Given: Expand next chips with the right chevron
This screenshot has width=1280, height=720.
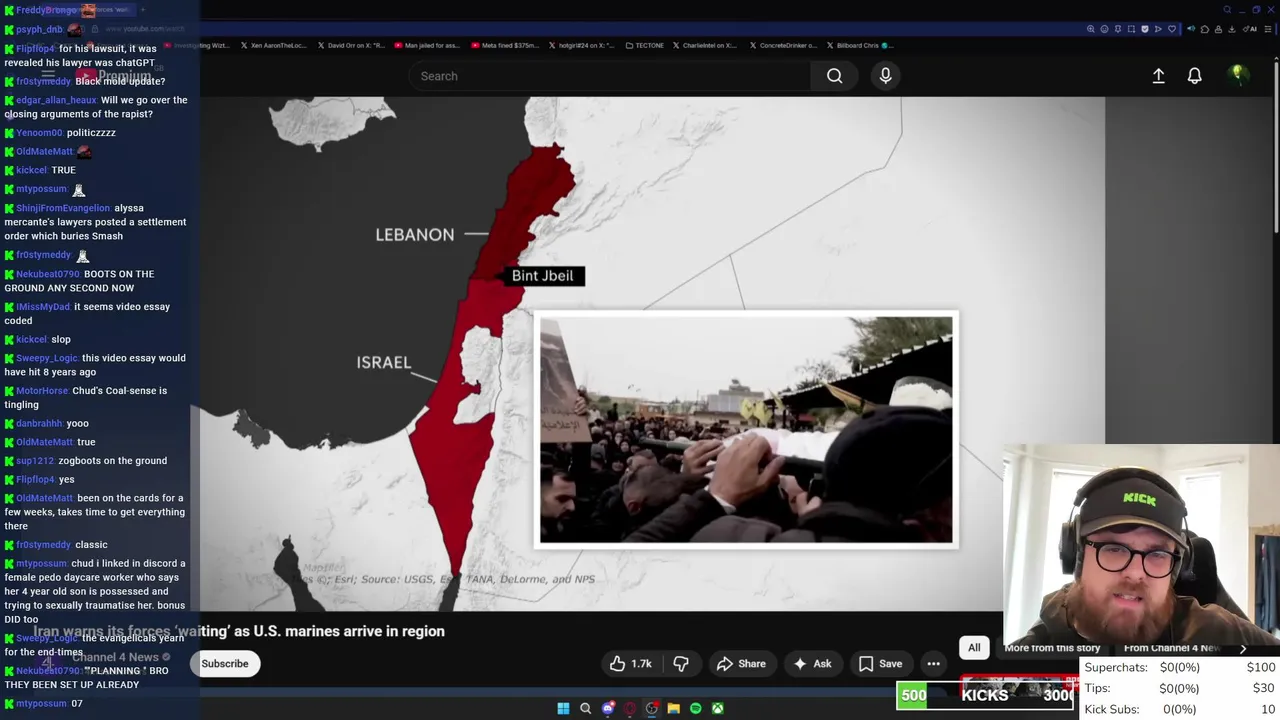Looking at the screenshot, I should pyautogui.click(x=1243, y=648).
